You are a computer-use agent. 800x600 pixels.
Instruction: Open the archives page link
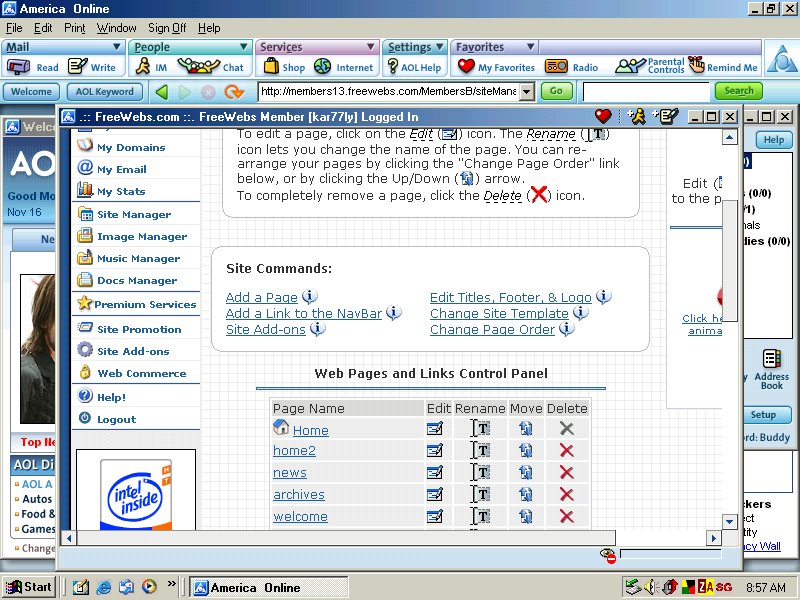click(299, 494)
